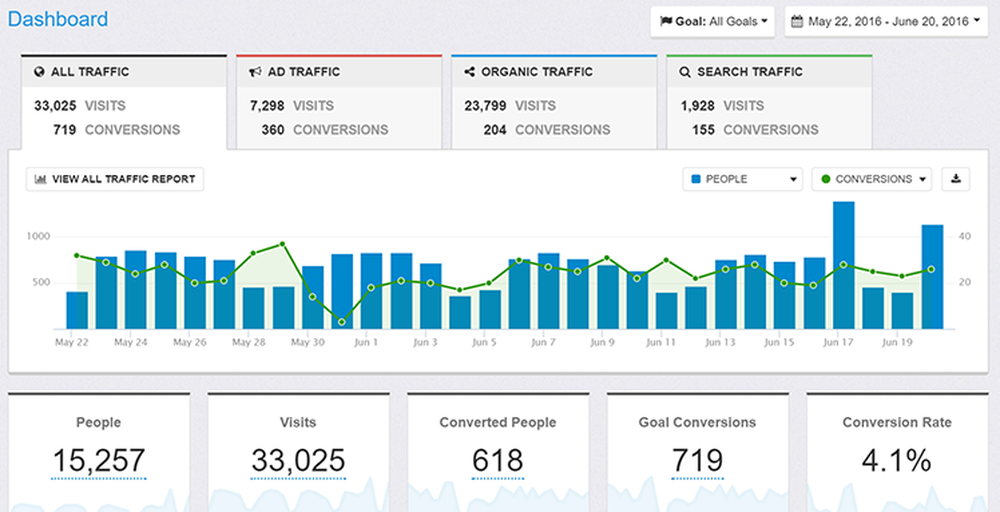
Task: Expand the CONVERSIONS metric dropdown
Action: click(x=872, y=179)
